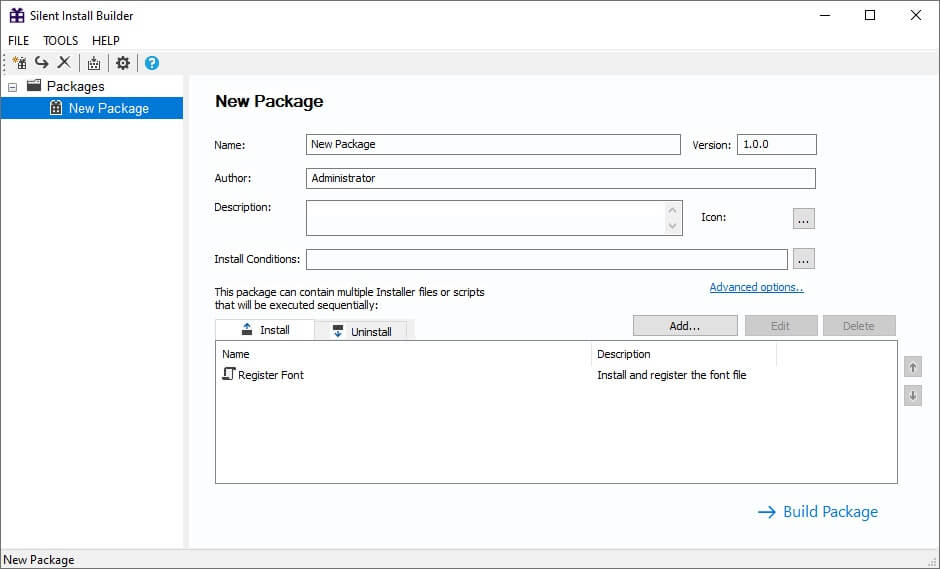Click the New Package status bar text
The width and height of the screenshot is (940, 569).
pos(39,559)
